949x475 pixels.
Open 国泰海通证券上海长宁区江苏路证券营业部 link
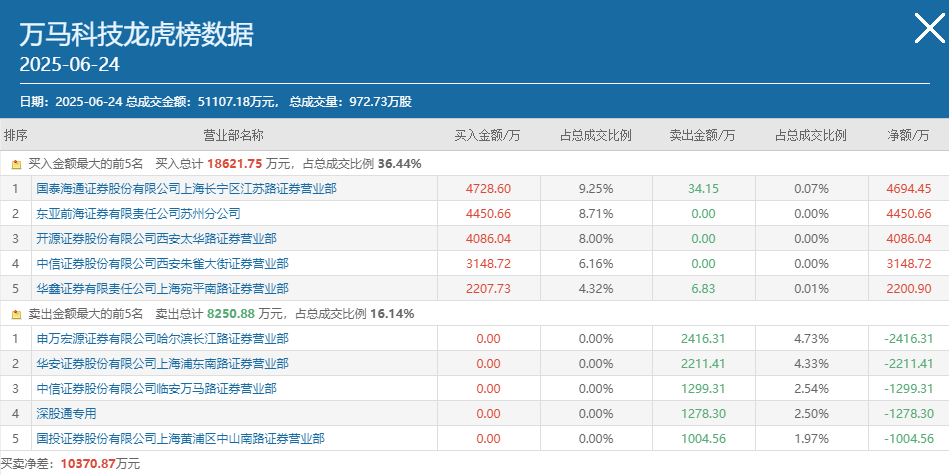tap(186, 189)
